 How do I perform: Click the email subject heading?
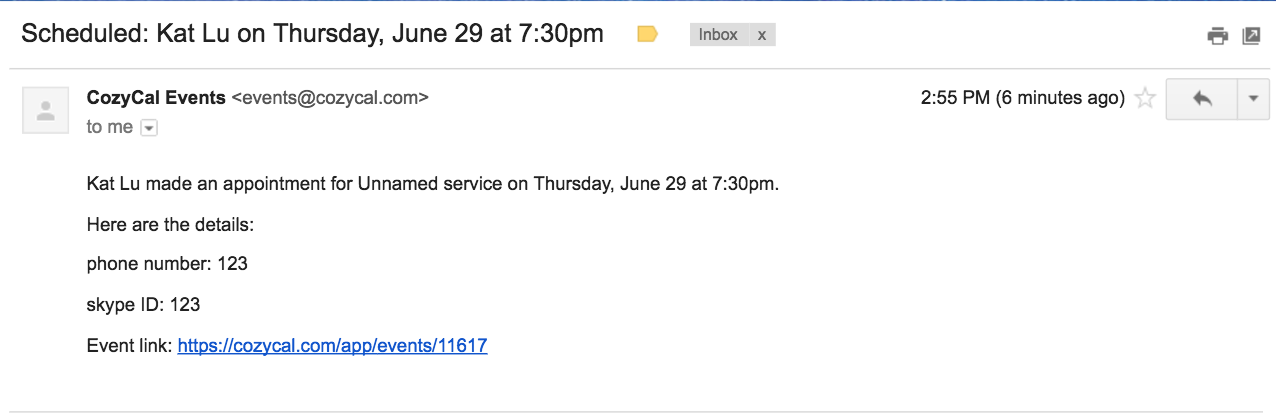(x=312, y=33)
